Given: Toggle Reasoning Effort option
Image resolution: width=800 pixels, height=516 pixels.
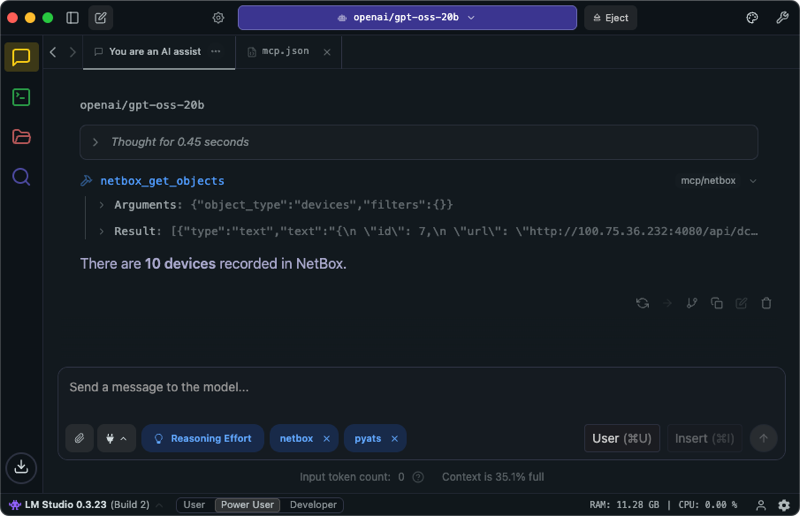Looking at the screenshot, I should point(203,438).
